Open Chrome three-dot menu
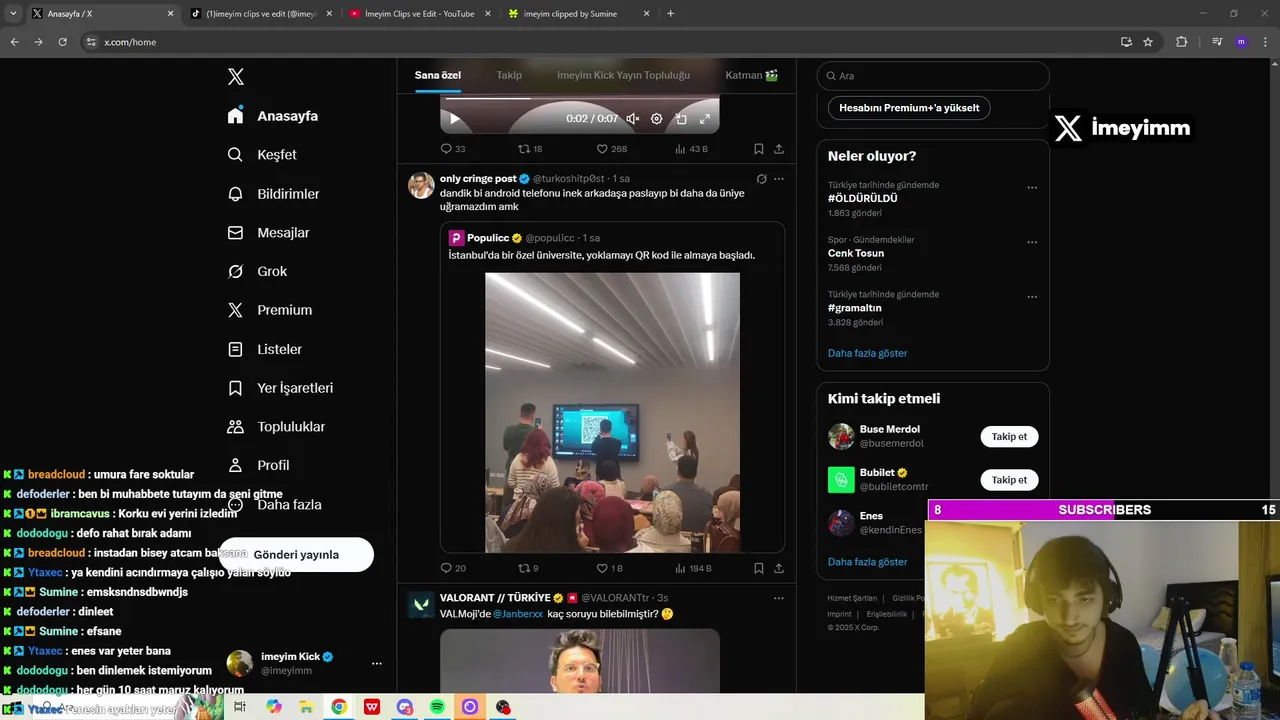The height and width of the screenshot is (720, 1280). [x=1265, y=42]
